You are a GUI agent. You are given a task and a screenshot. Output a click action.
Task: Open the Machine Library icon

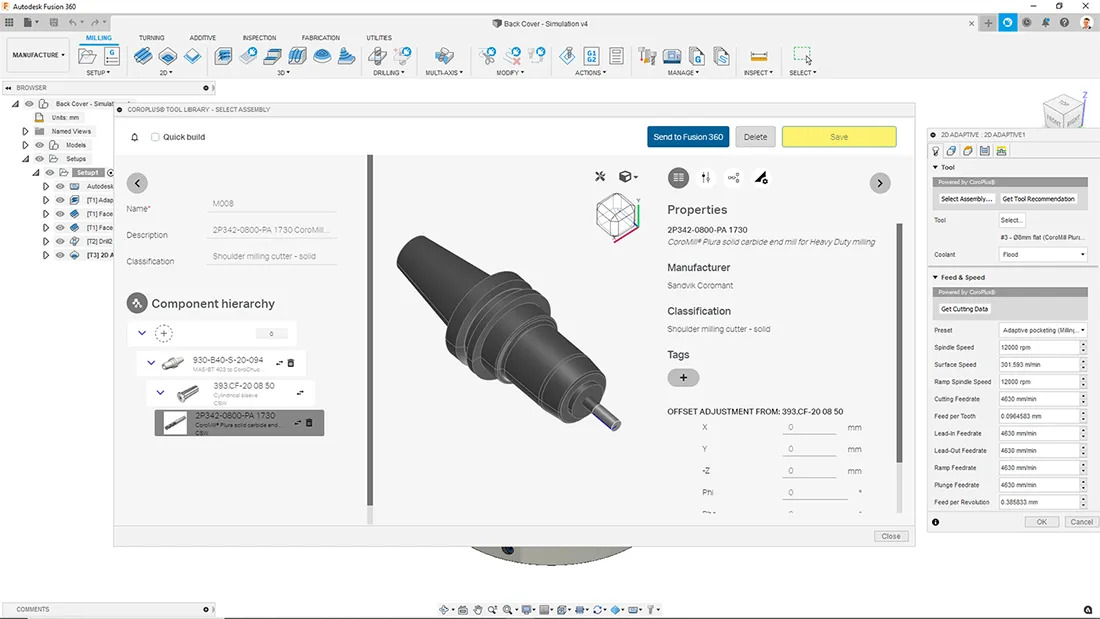671,56
